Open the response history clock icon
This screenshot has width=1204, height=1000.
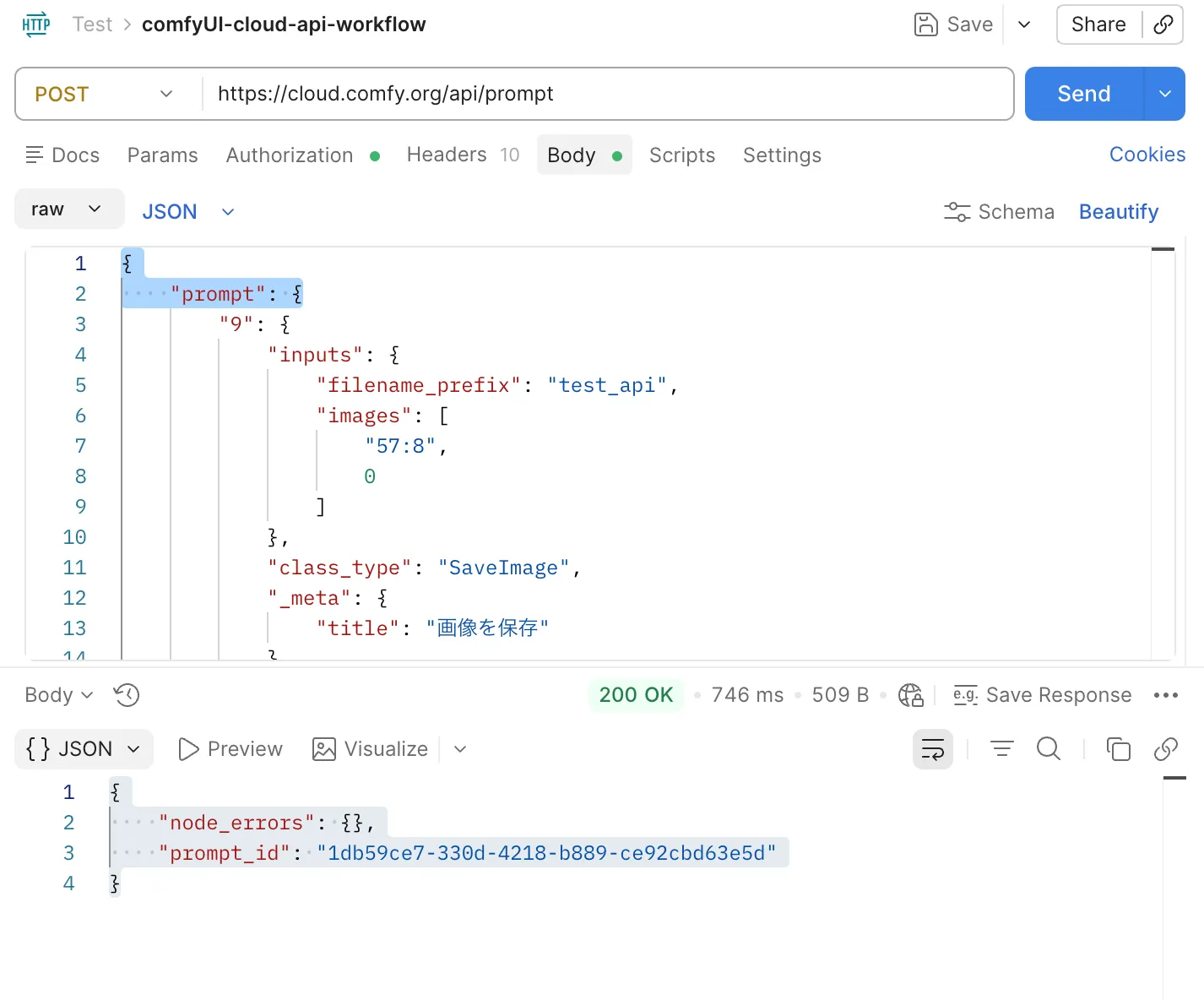point(127,695)
